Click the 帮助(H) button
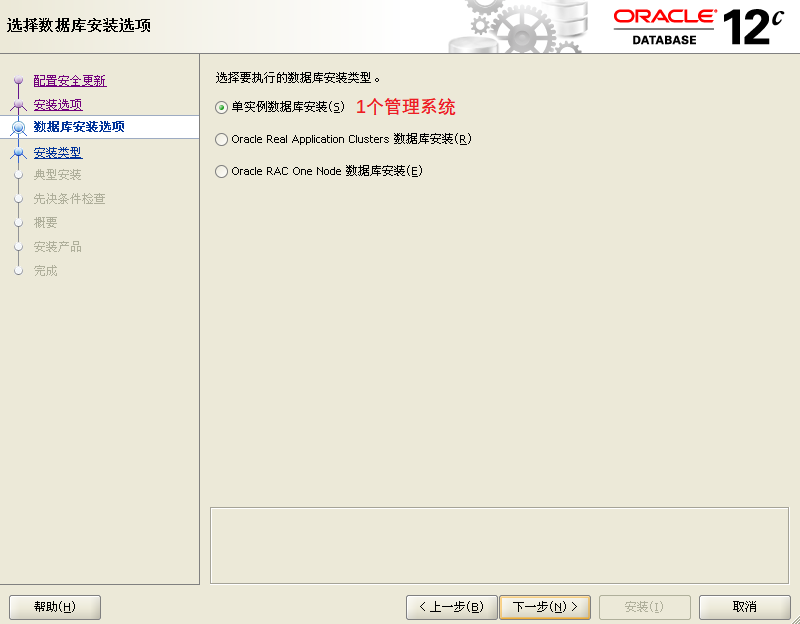This screenshot has height=624, width=800. click(x=55, y=607)
